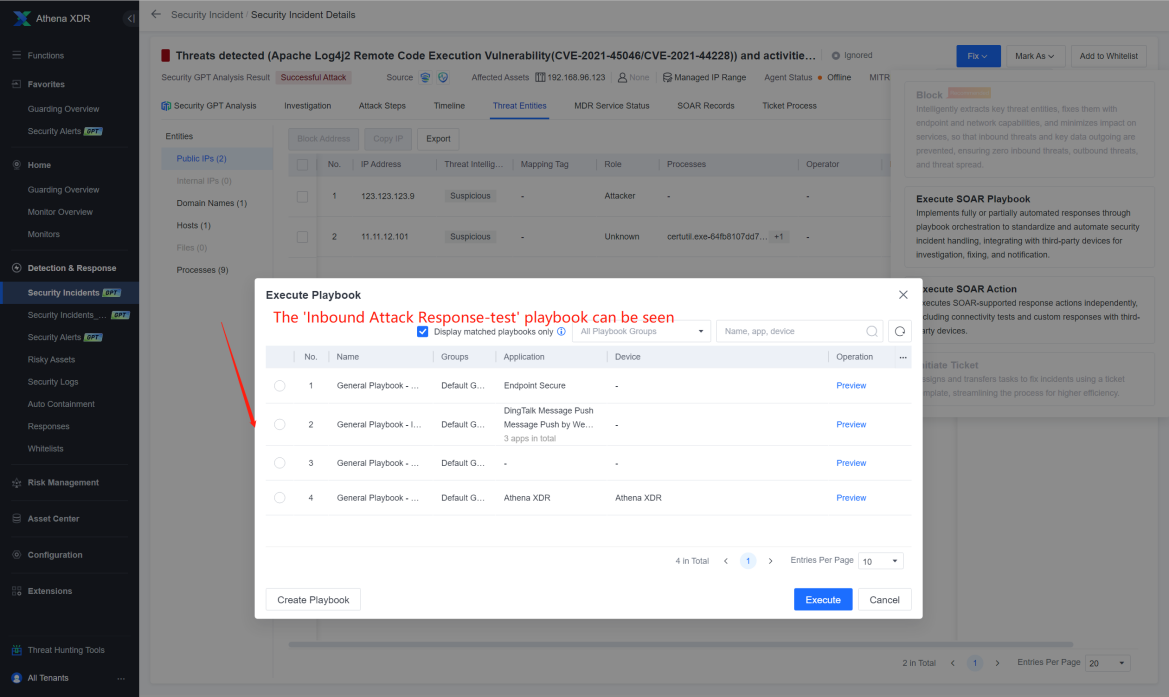Screen dimensions: 1169x697
Task: Click the Home section icon
Action: point(16,165)
